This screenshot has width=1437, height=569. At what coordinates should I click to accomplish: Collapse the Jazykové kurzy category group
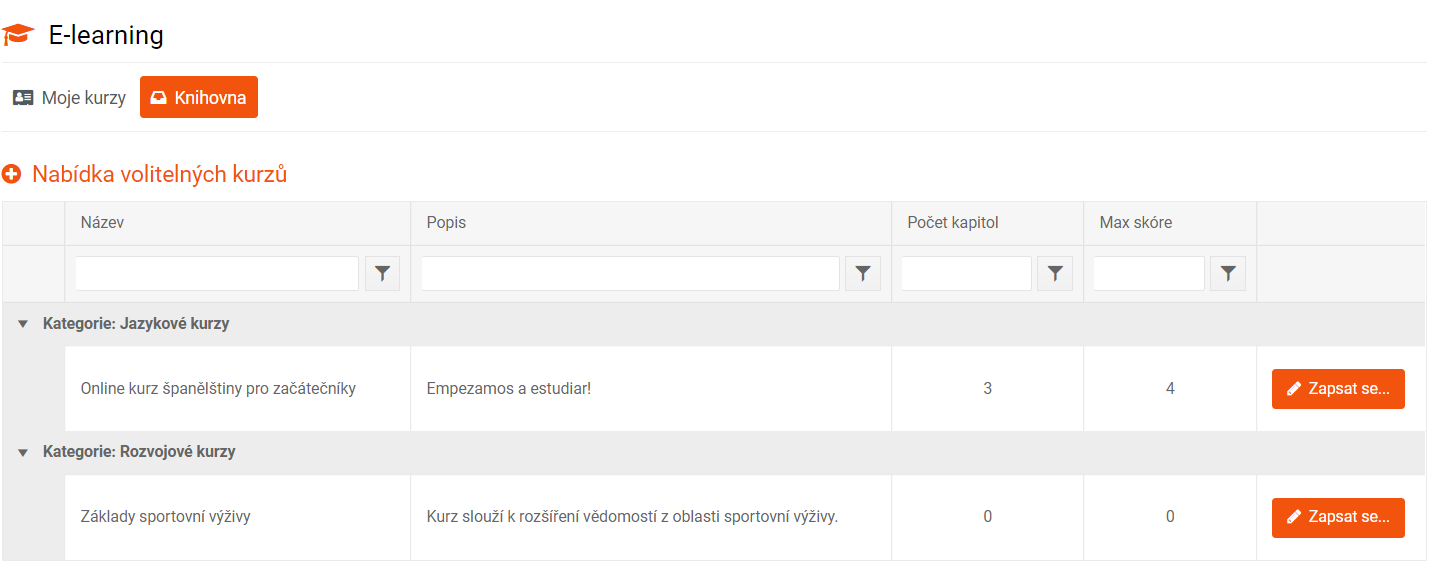(x=23, y=324)
